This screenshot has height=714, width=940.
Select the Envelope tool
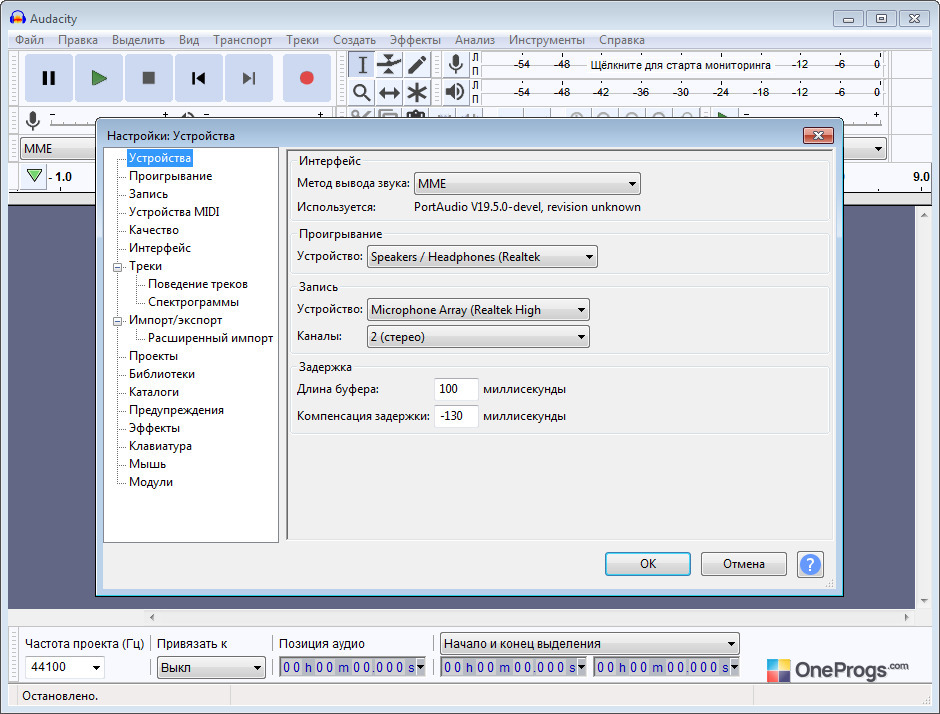(389, 64)
